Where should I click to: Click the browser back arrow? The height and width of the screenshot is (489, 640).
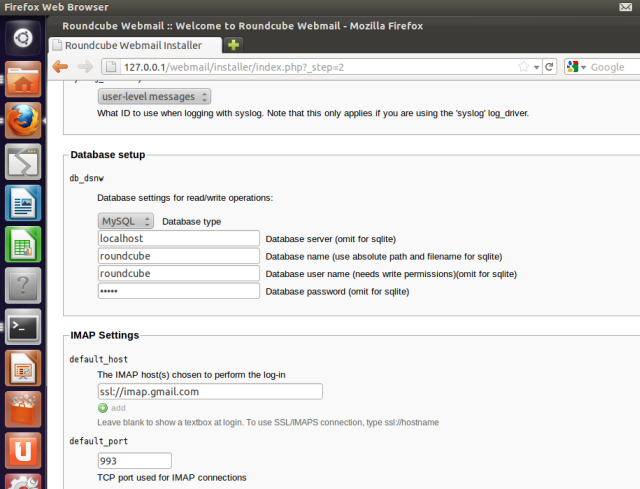click(x=61, y=67)
